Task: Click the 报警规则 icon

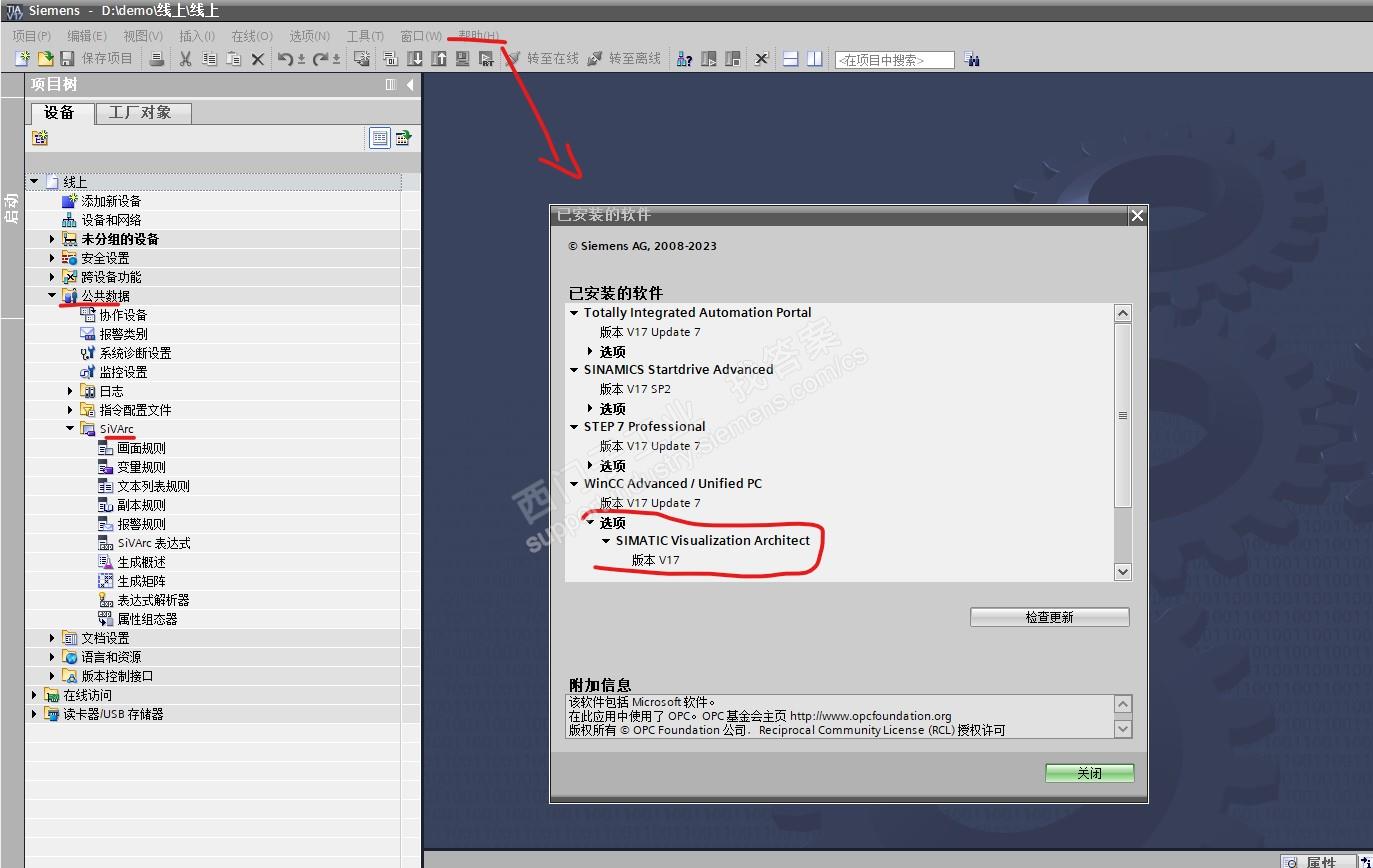Action: point(105,524)
